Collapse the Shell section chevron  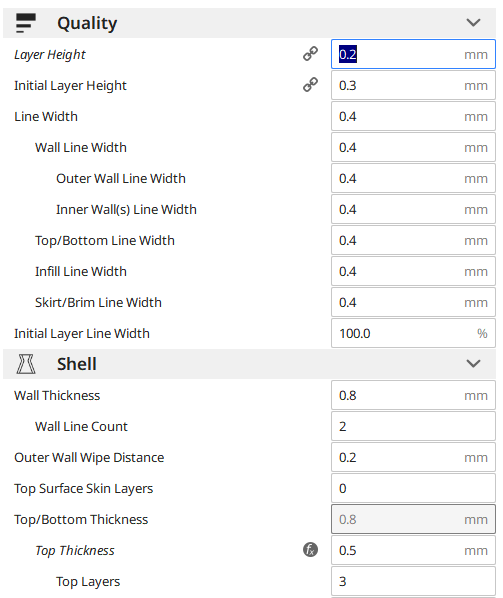coord(473,363)
